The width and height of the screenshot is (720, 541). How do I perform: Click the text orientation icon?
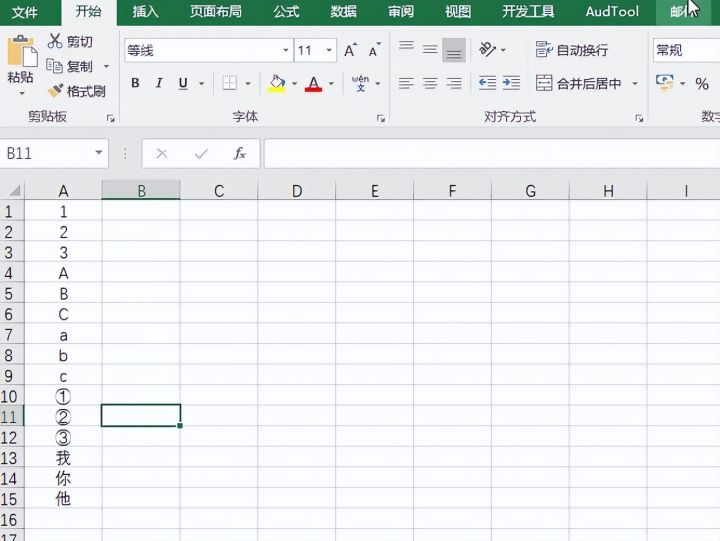[x=487, y=49]
